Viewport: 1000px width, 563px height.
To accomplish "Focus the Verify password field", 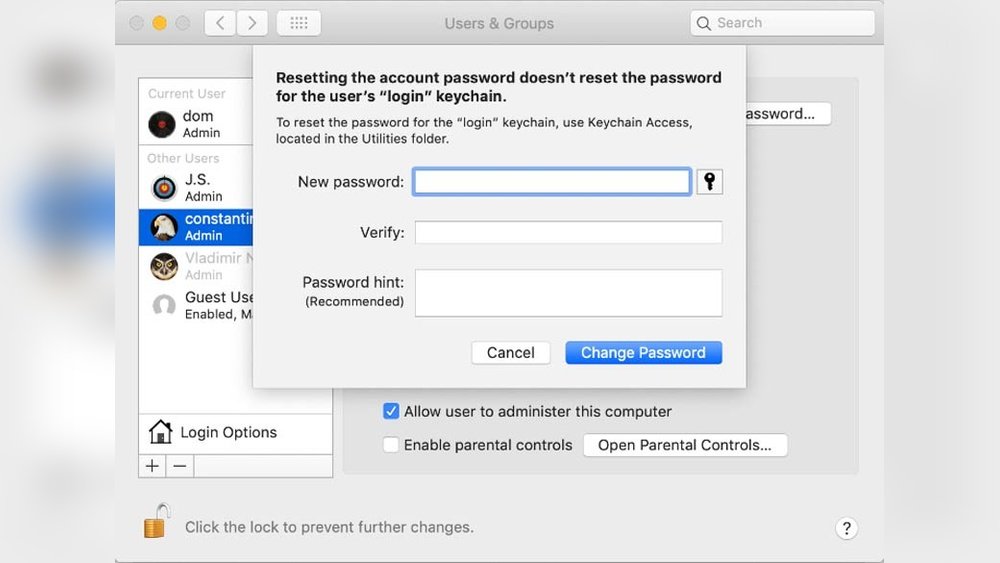I will pos(568,232).
